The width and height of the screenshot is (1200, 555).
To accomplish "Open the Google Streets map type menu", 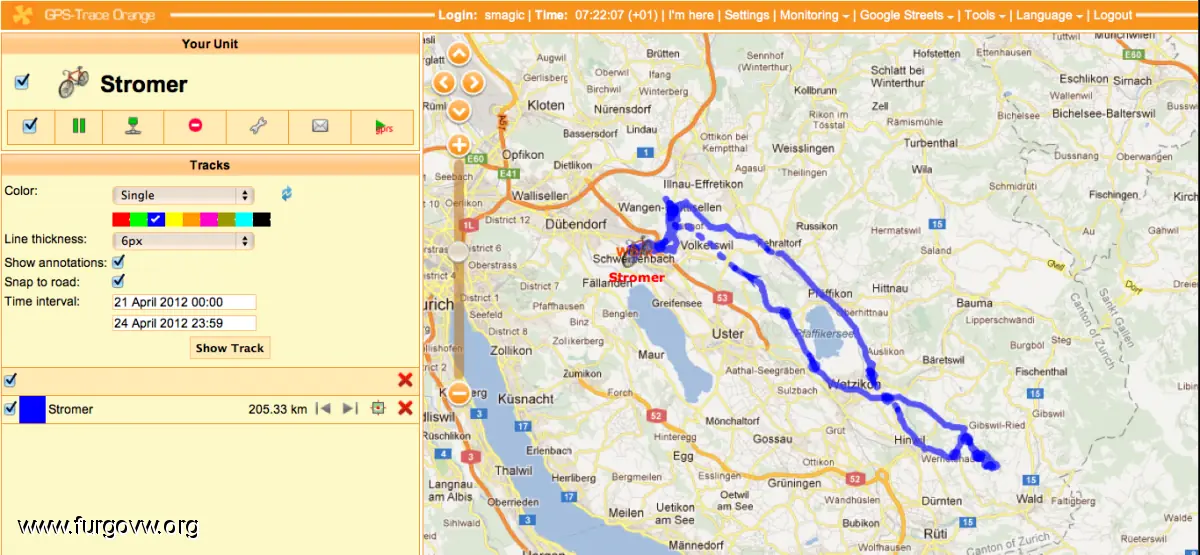I will tap(907, 15).
